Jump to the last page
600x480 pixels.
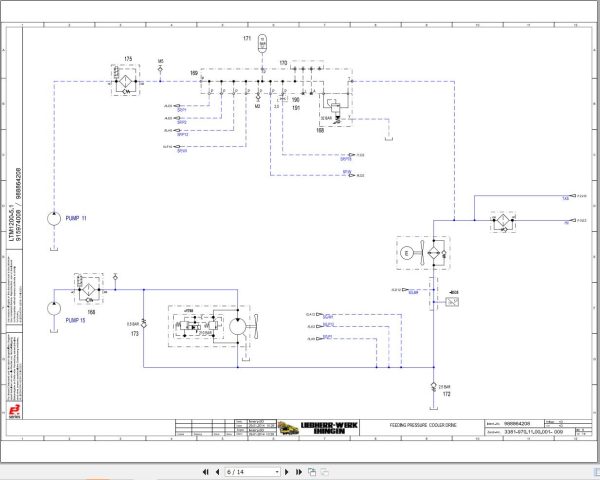pyautogui.click(x=299, y=472)
